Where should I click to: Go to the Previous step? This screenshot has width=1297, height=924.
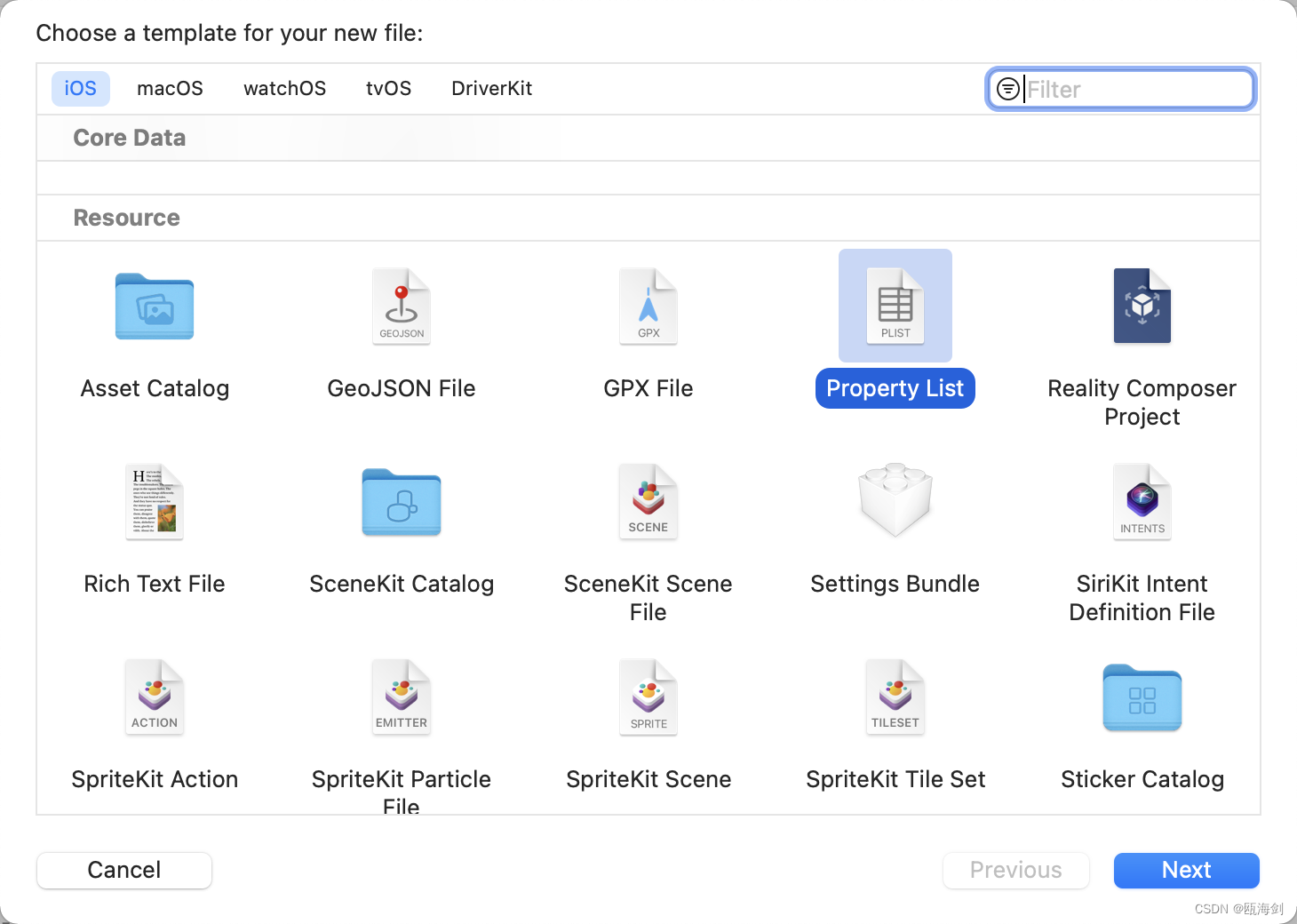point(1016,870)
